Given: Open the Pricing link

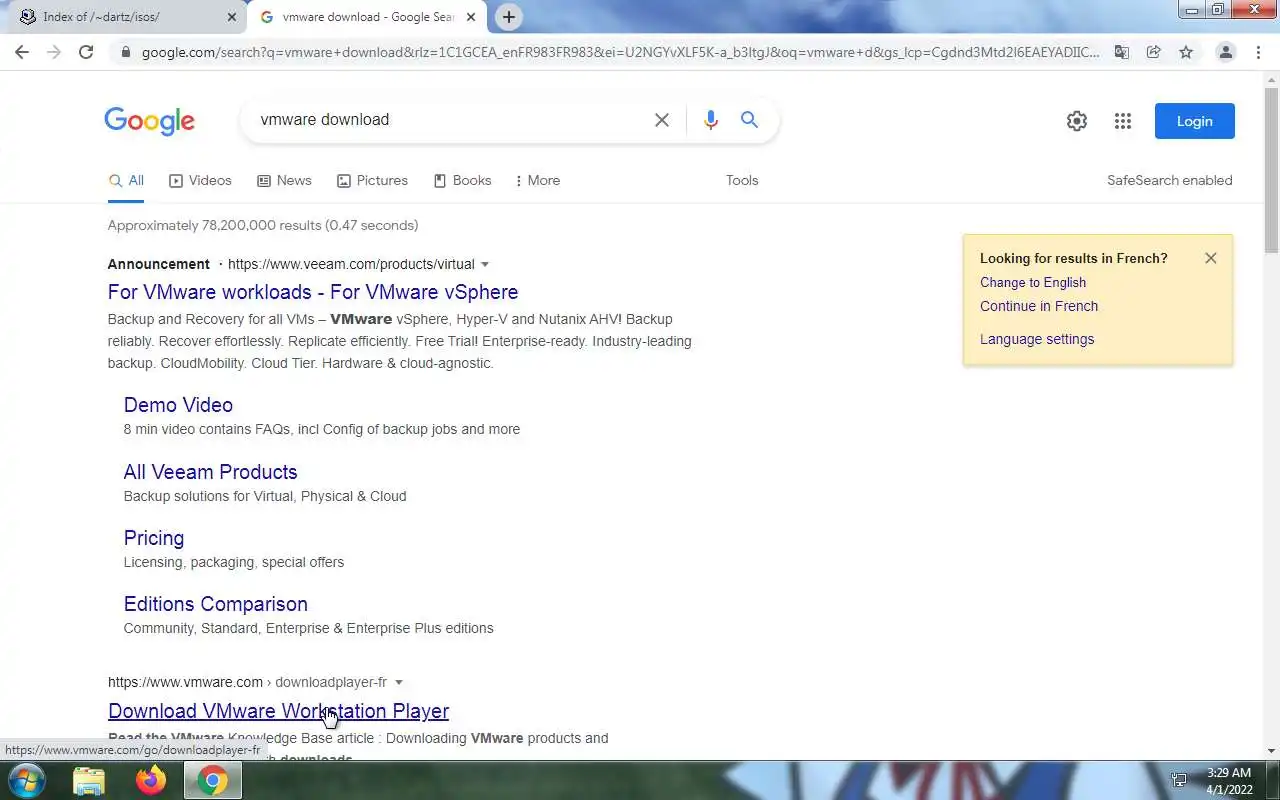Looking at the screenshot, I should [154, 538].
